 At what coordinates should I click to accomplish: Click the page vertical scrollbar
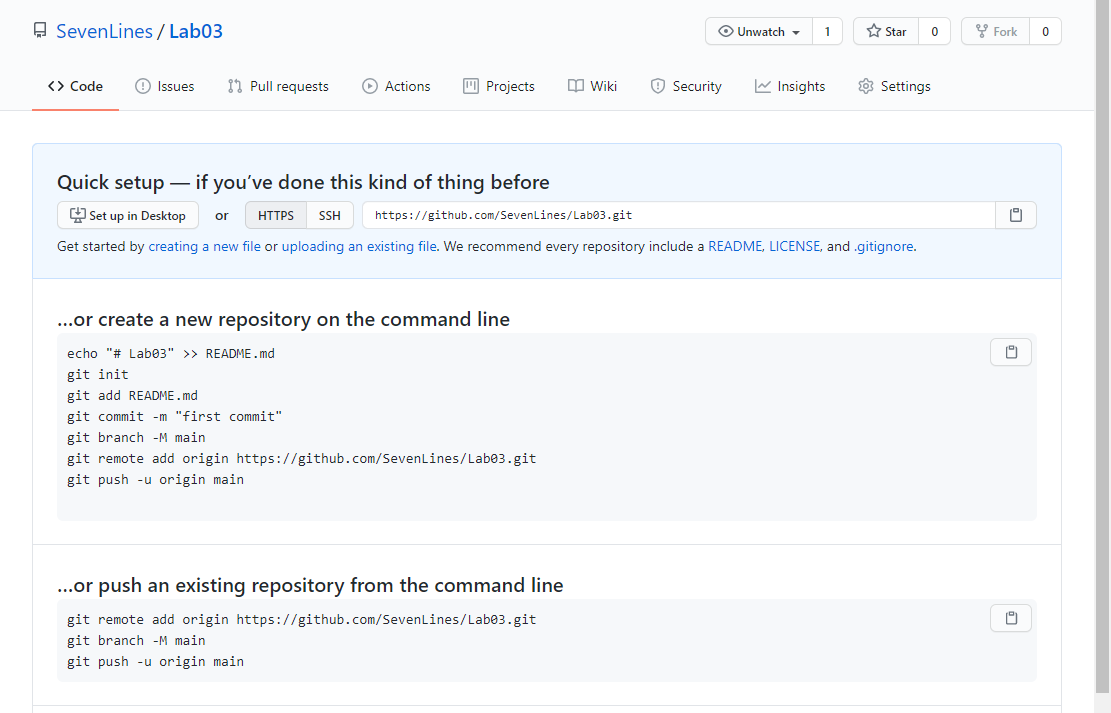(x=1103, y=347)
